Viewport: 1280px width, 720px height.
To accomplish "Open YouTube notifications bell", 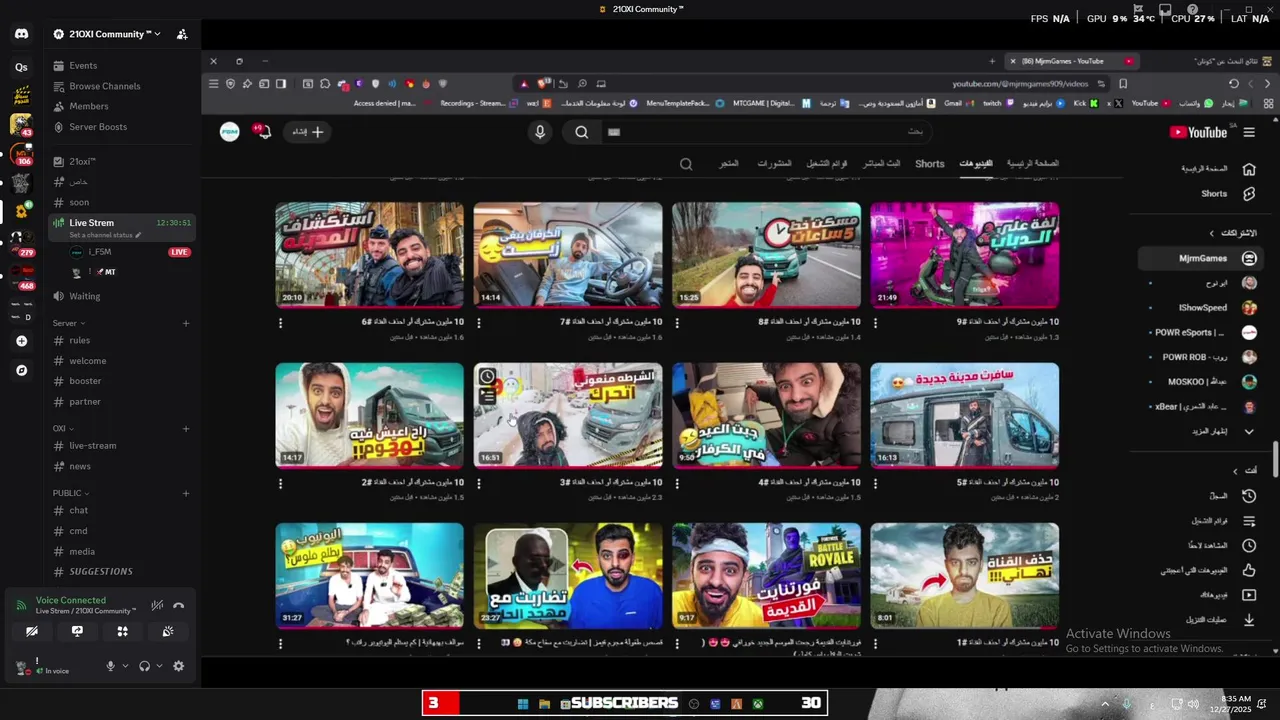I will pyautogui.click(x=263, y=131).
